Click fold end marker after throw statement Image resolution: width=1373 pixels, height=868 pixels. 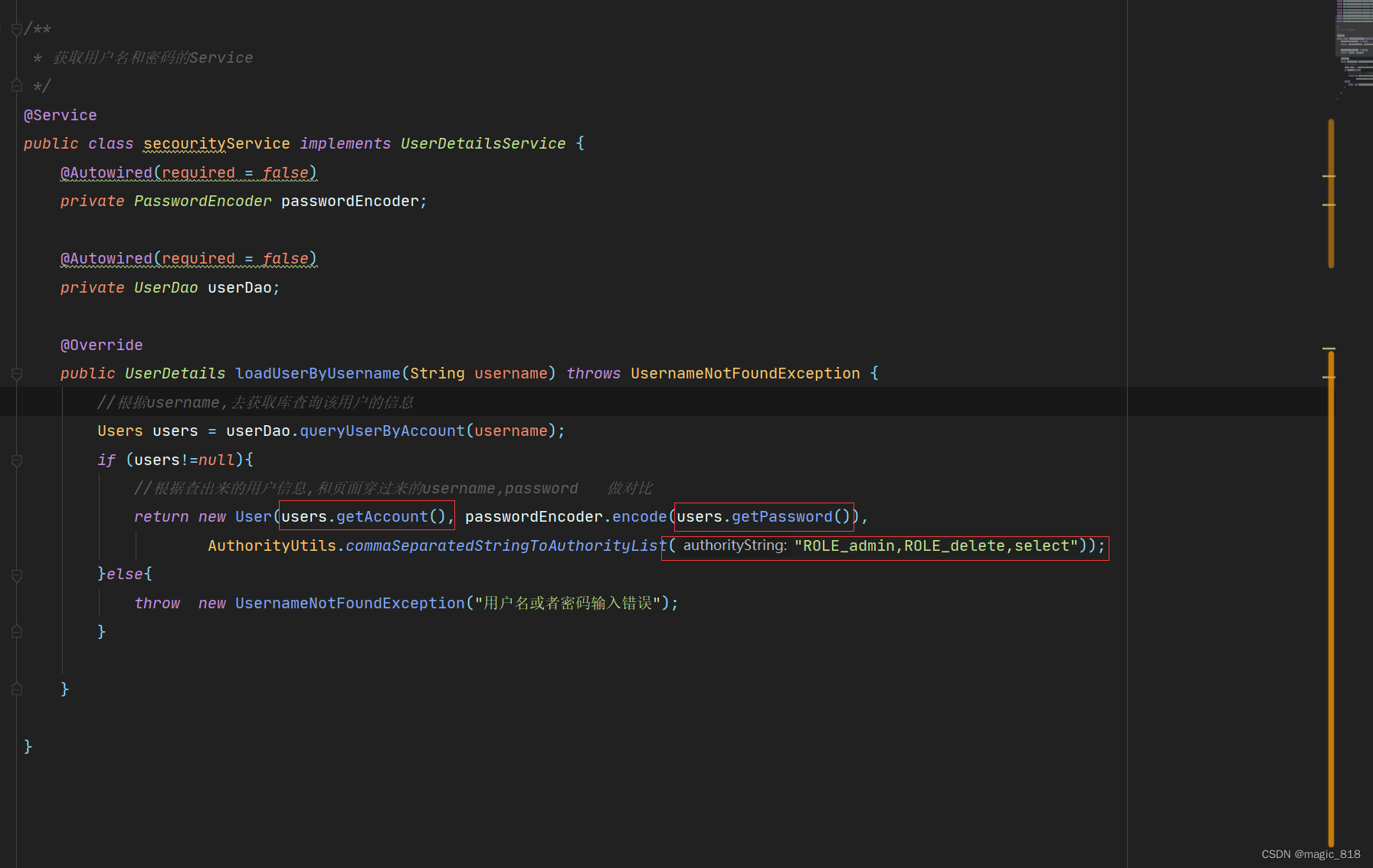16,632
